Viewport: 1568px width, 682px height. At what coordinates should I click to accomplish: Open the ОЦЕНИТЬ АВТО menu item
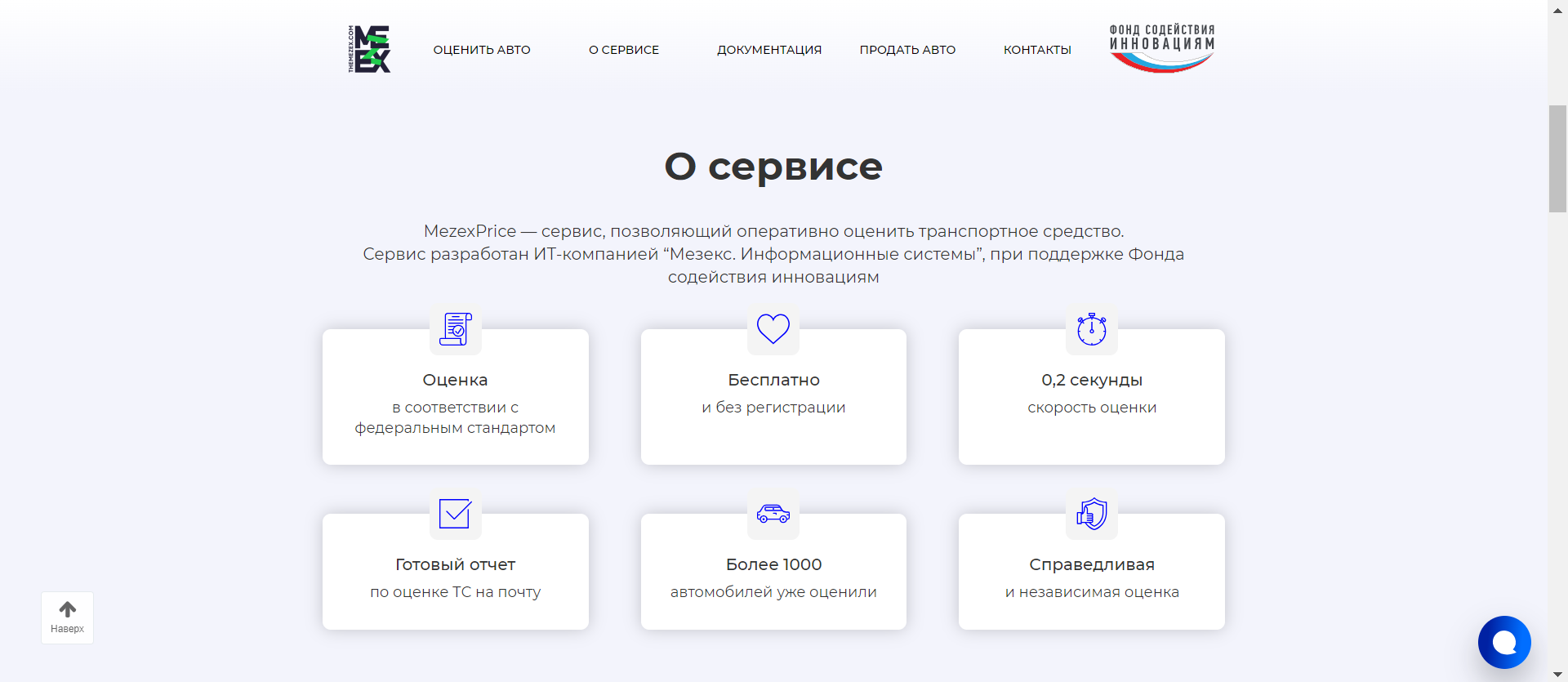[482, 50]
